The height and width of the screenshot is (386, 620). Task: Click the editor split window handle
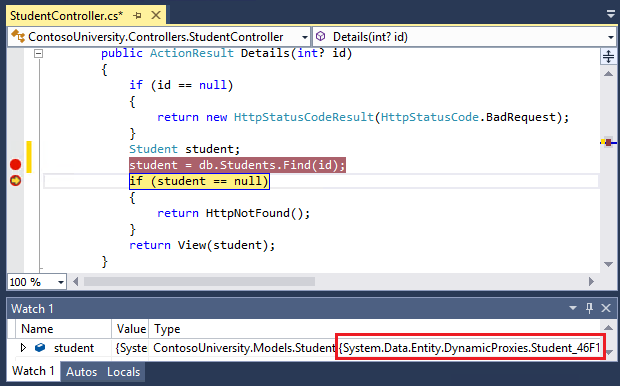click(608, 57)
